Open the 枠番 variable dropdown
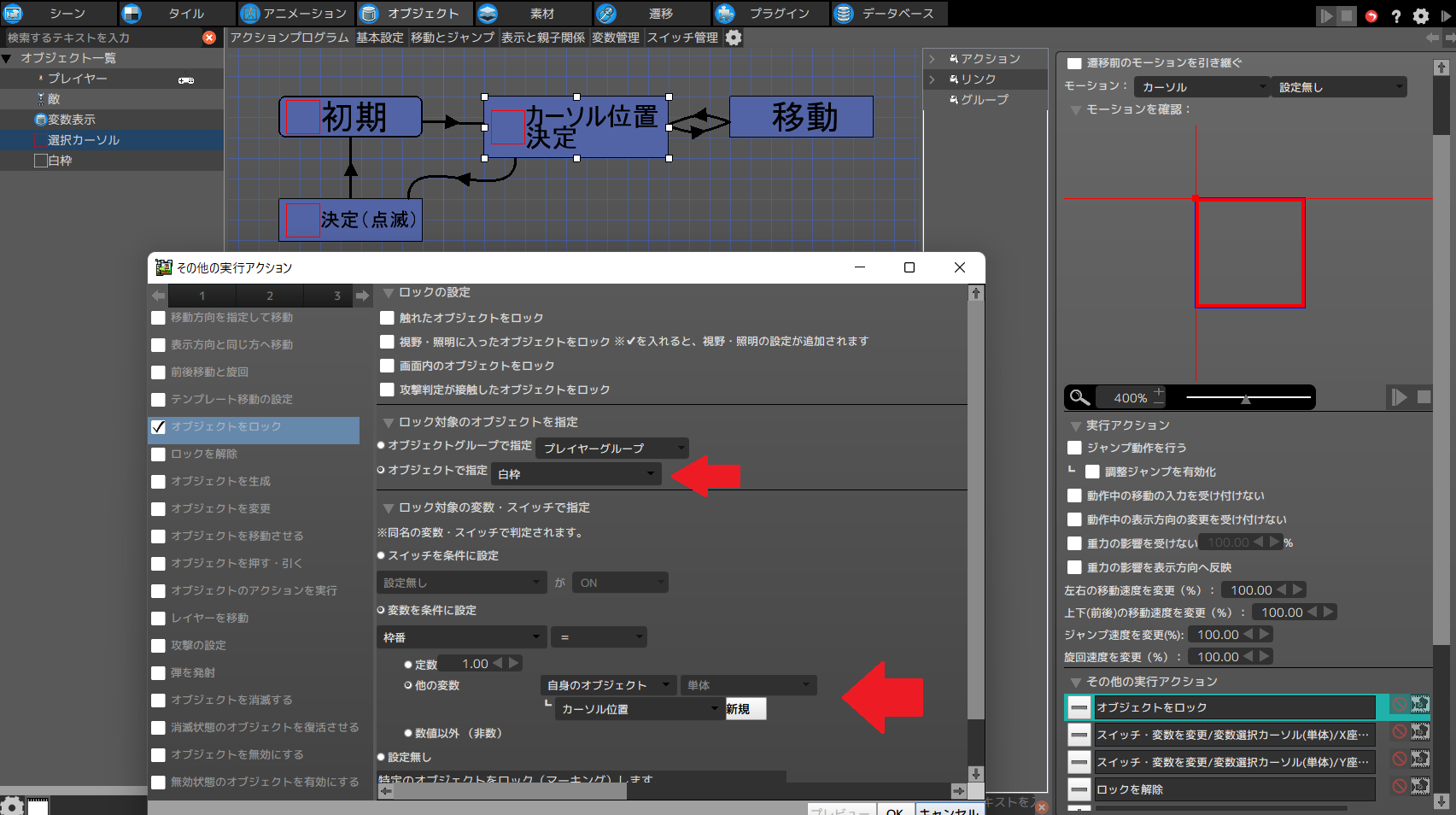 [460, 636]
